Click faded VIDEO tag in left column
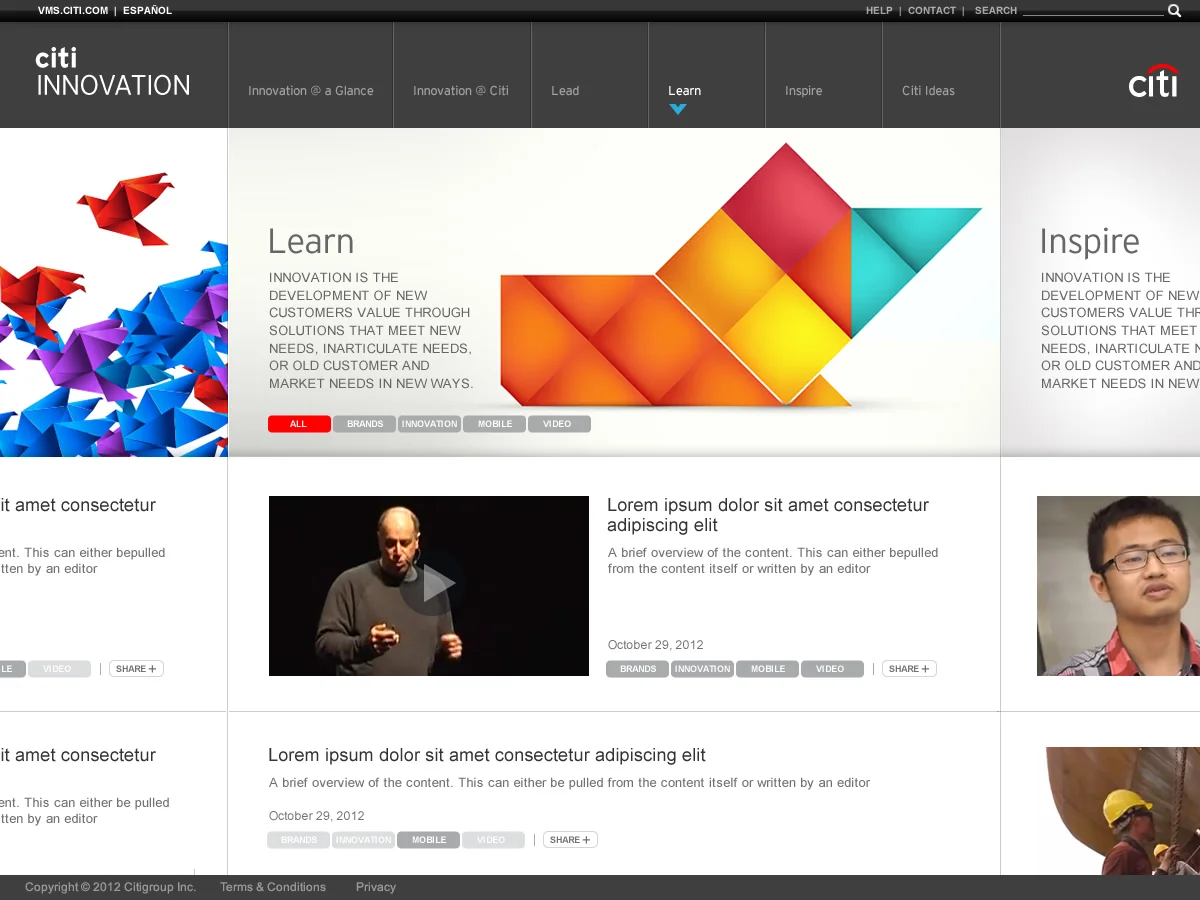 (59, 669)
